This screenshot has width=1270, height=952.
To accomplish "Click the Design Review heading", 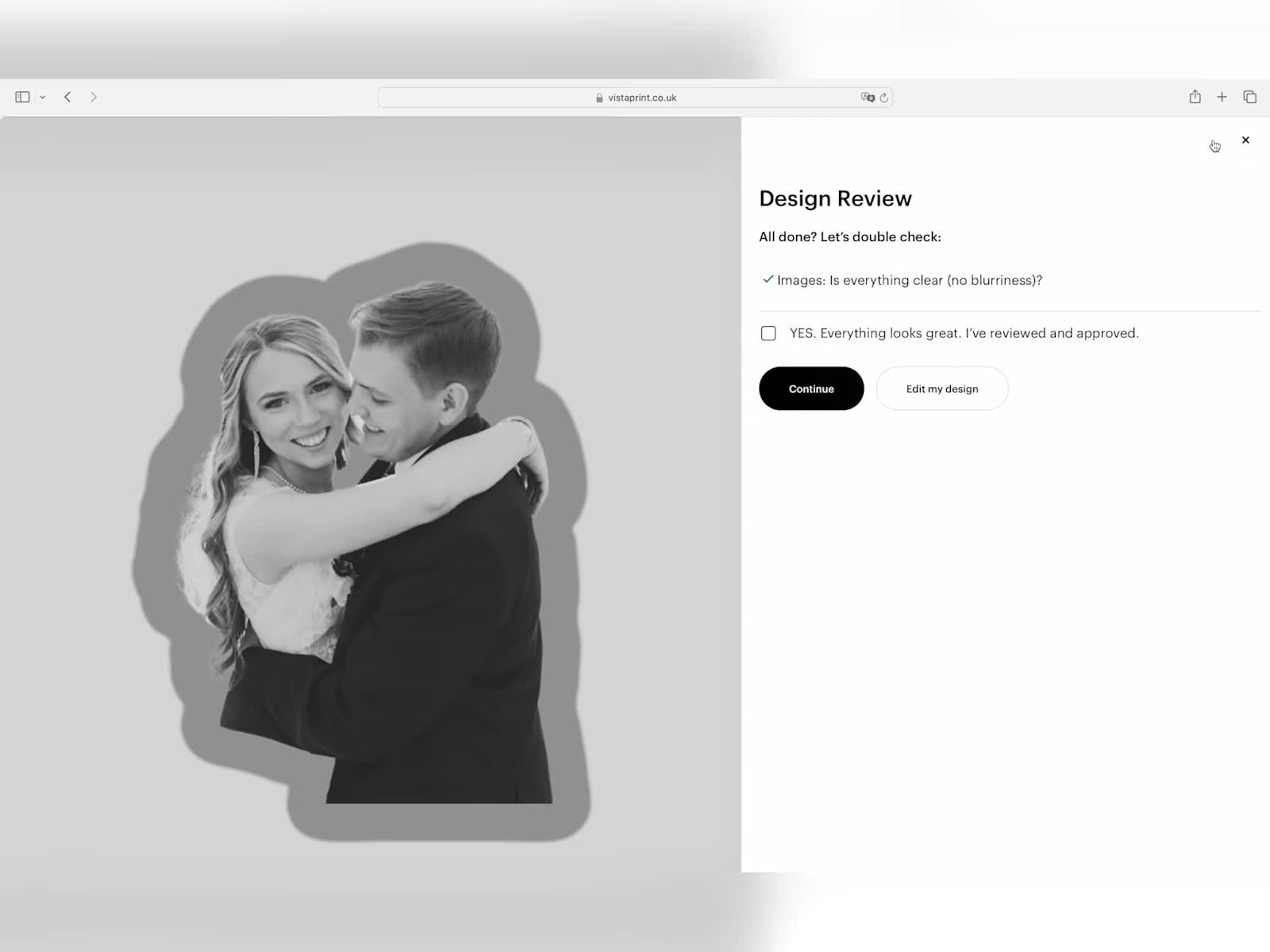I will [835, 198].
